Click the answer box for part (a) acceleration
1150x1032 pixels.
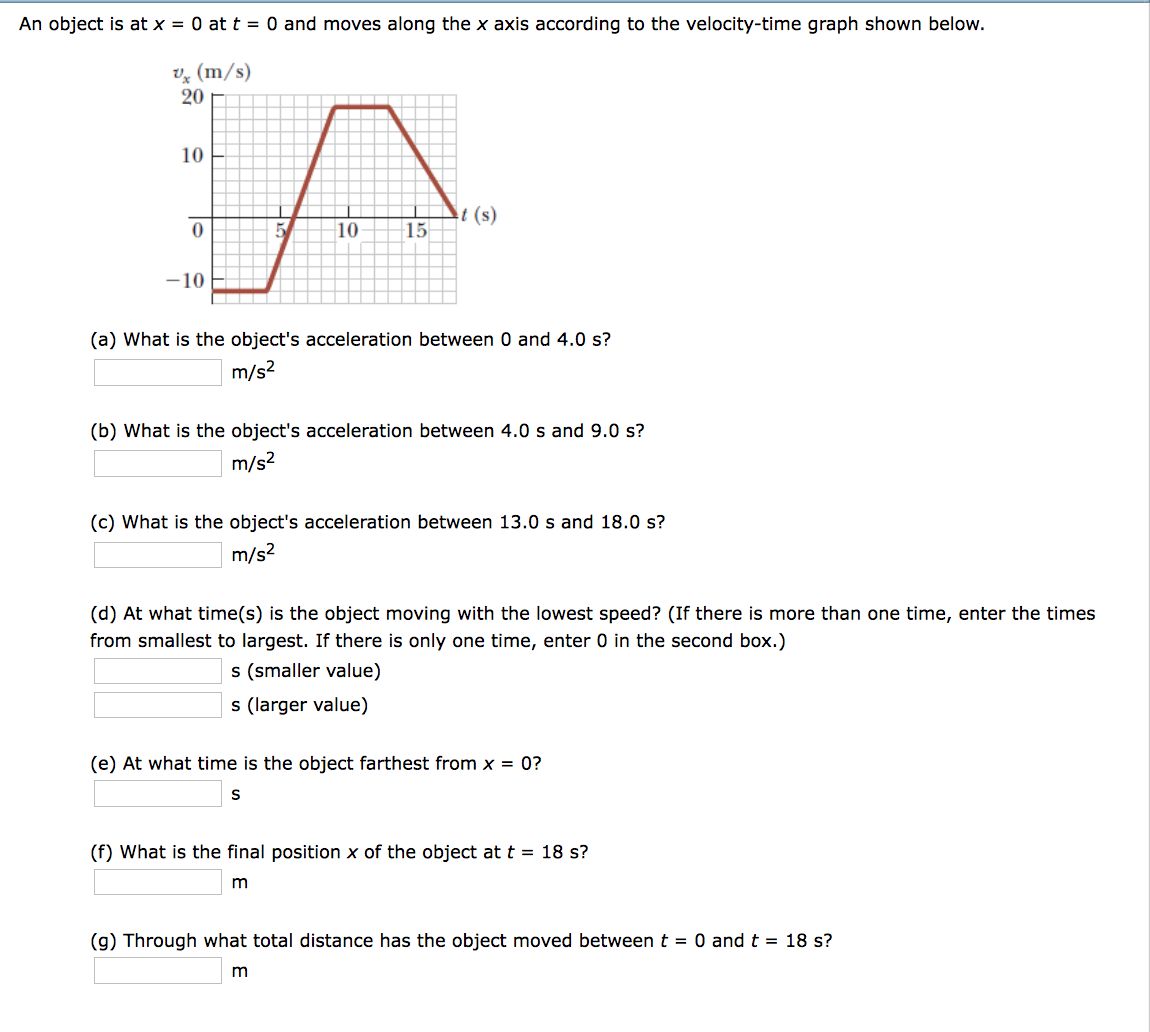coord(156,372)
